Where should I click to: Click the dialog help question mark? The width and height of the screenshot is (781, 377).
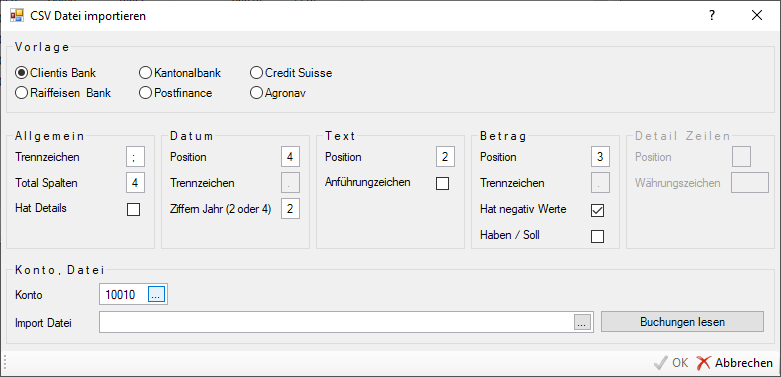712,15
